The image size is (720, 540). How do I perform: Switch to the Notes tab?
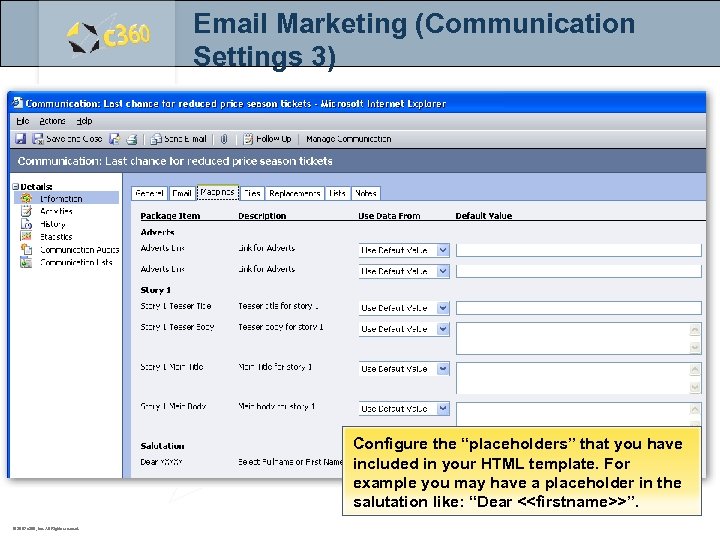366,193
